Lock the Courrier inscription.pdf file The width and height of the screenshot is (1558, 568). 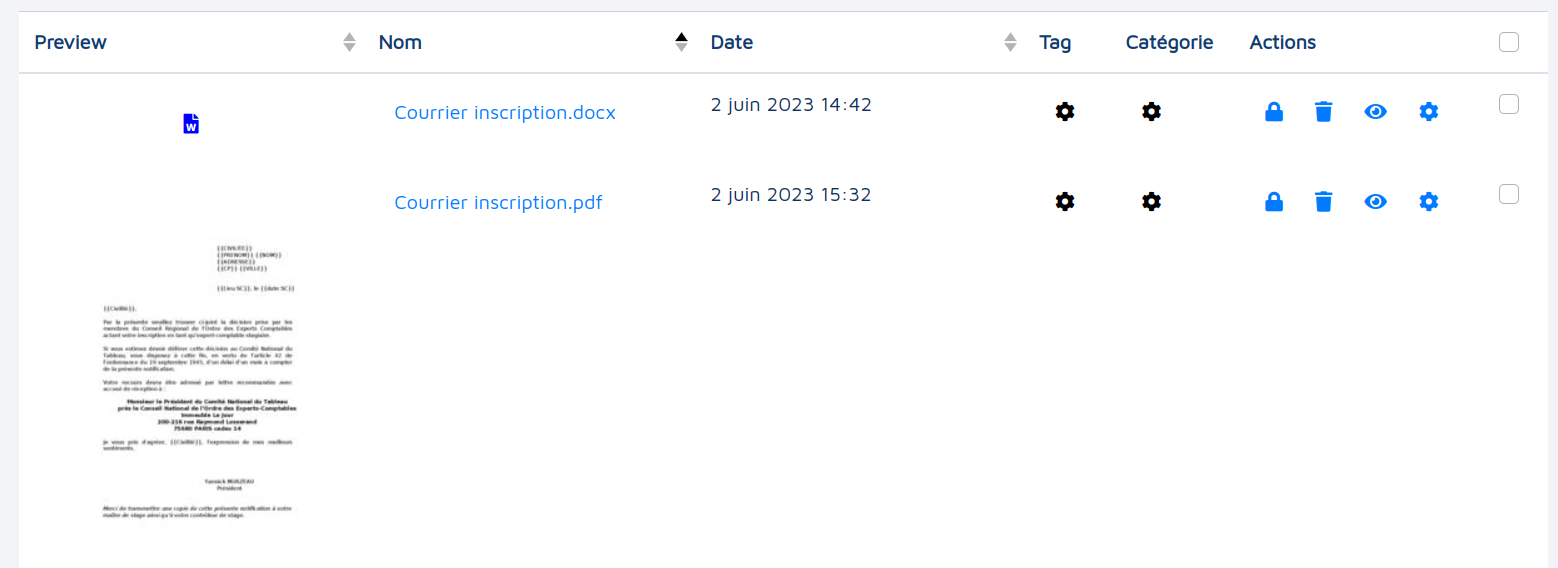(x=1274, y=202)
